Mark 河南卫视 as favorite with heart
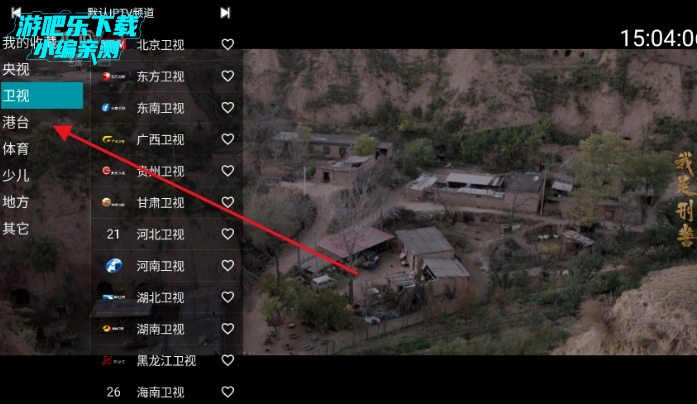The width and height of the screenshot is (697, 404). pyautogui.click(x=228, y=265)
